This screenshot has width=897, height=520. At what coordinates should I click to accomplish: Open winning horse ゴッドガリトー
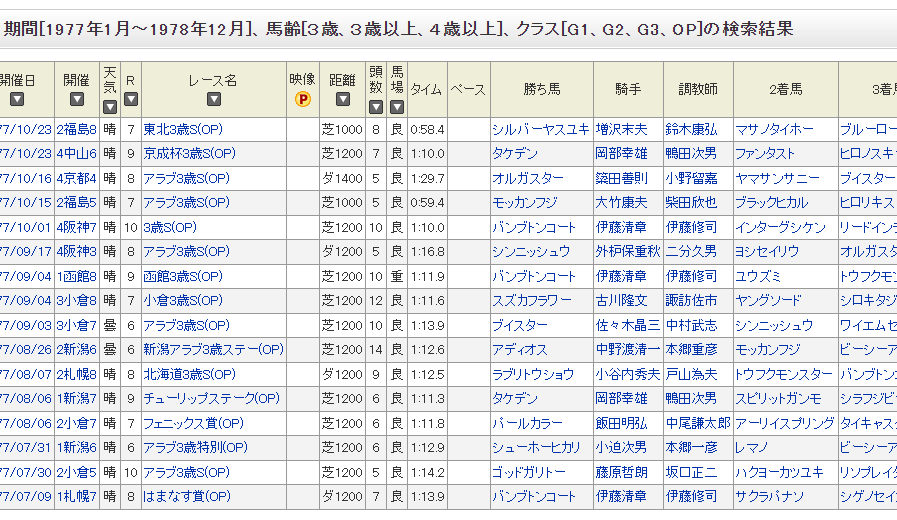(529, 473)
